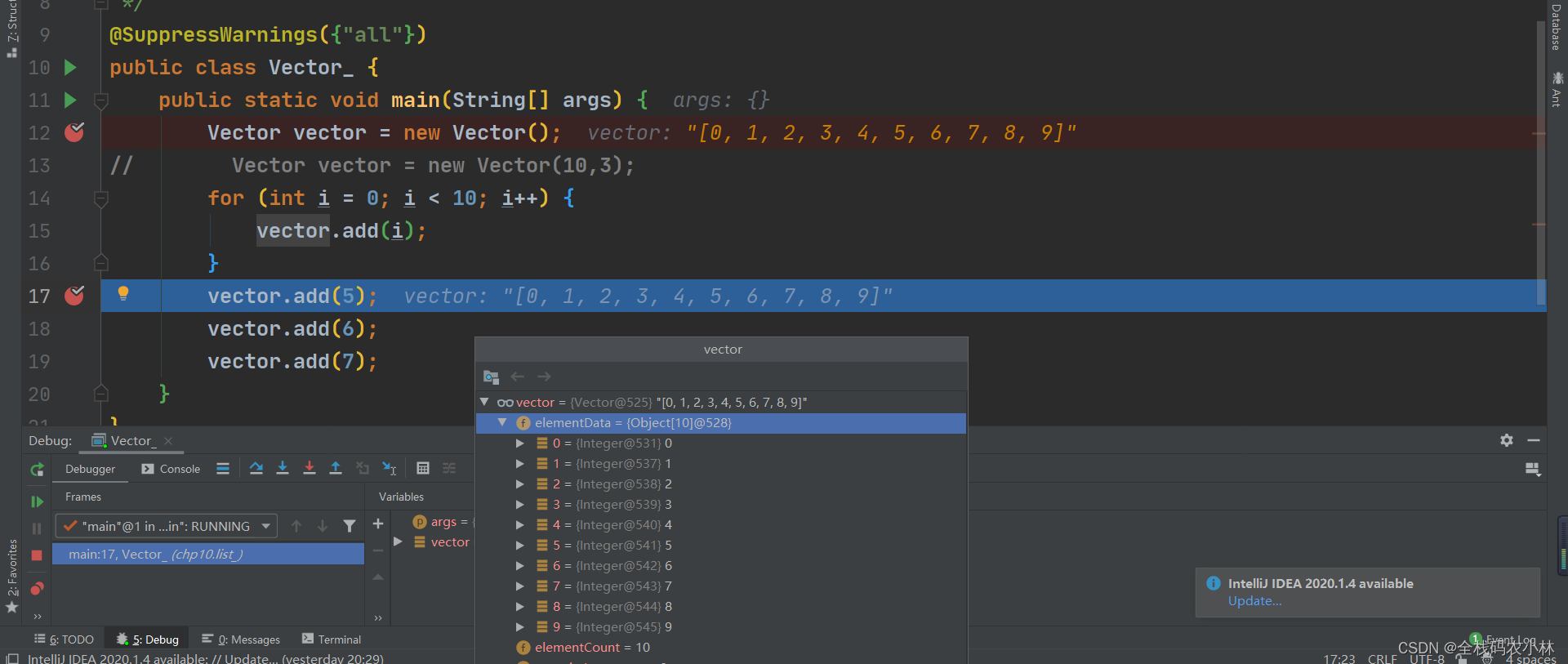Click the tool window quick-access icon in status bar
The height and width of the screenshot is (664, 1568).
click(x=11, y=658)
